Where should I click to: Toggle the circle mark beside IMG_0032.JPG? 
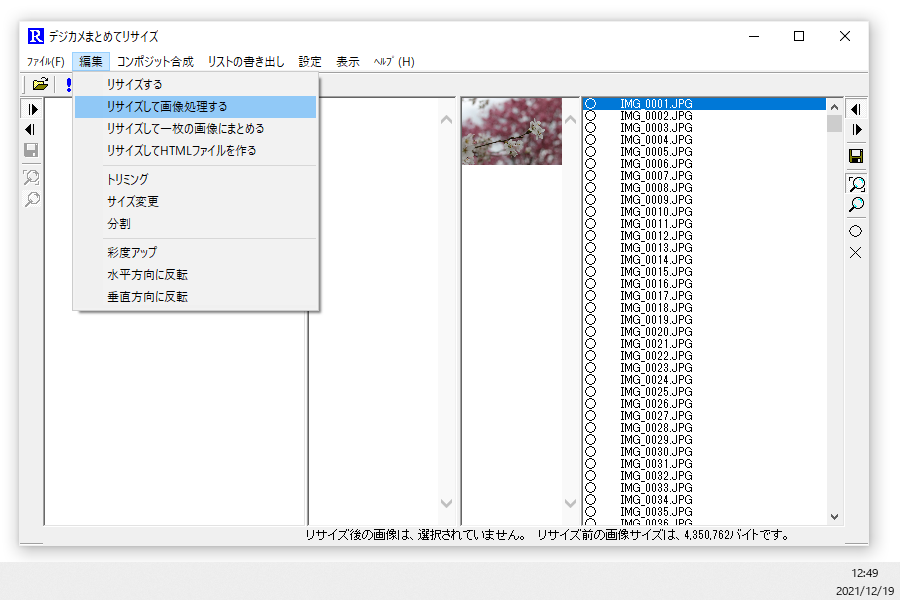coord(591,476)
